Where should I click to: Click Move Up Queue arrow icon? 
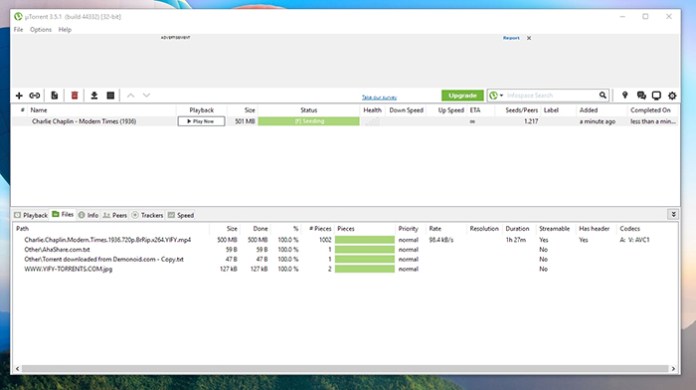[130, 95]
